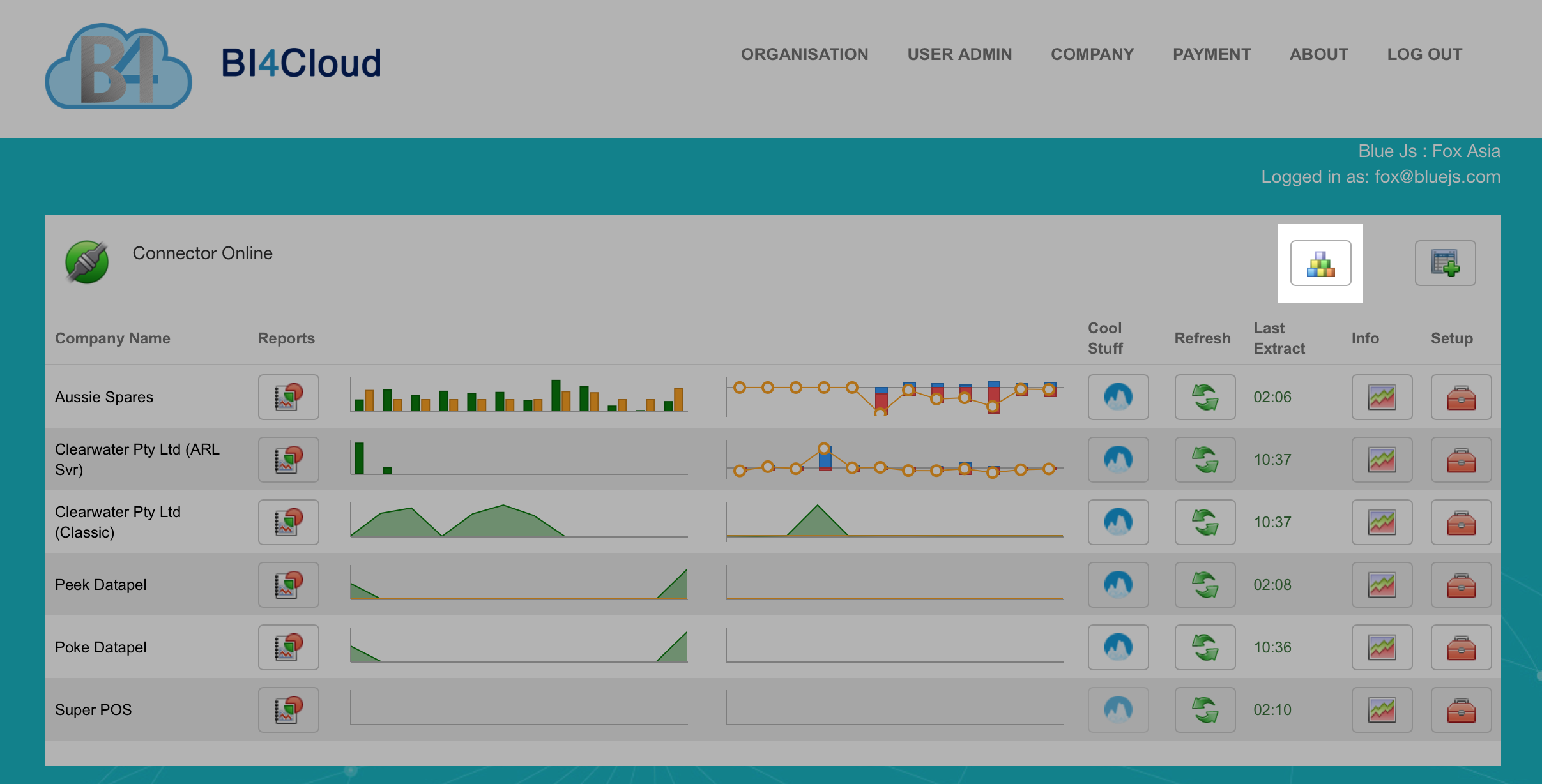Viewport: 1542px width, 784px height.
Task: Open Setup toolbox for Peek Datapel
Action: pos(1461,585)
